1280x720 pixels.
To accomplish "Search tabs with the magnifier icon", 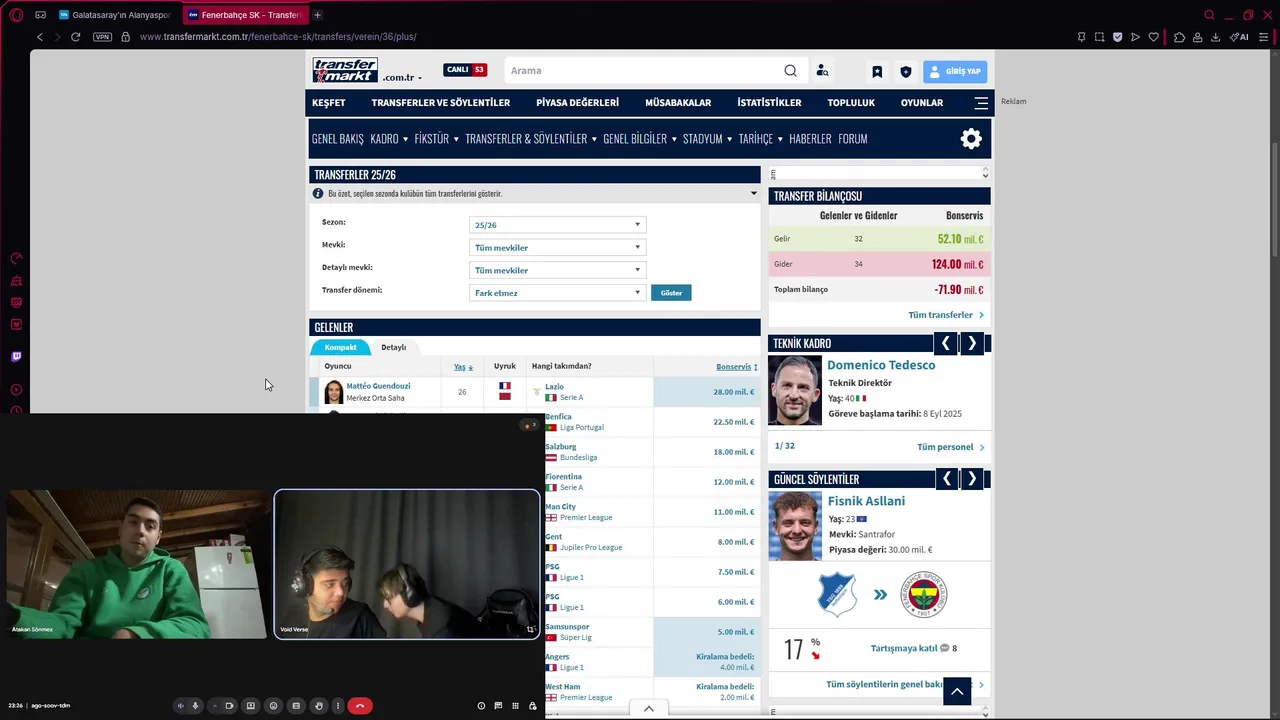I will click(x=1209, y=15).
